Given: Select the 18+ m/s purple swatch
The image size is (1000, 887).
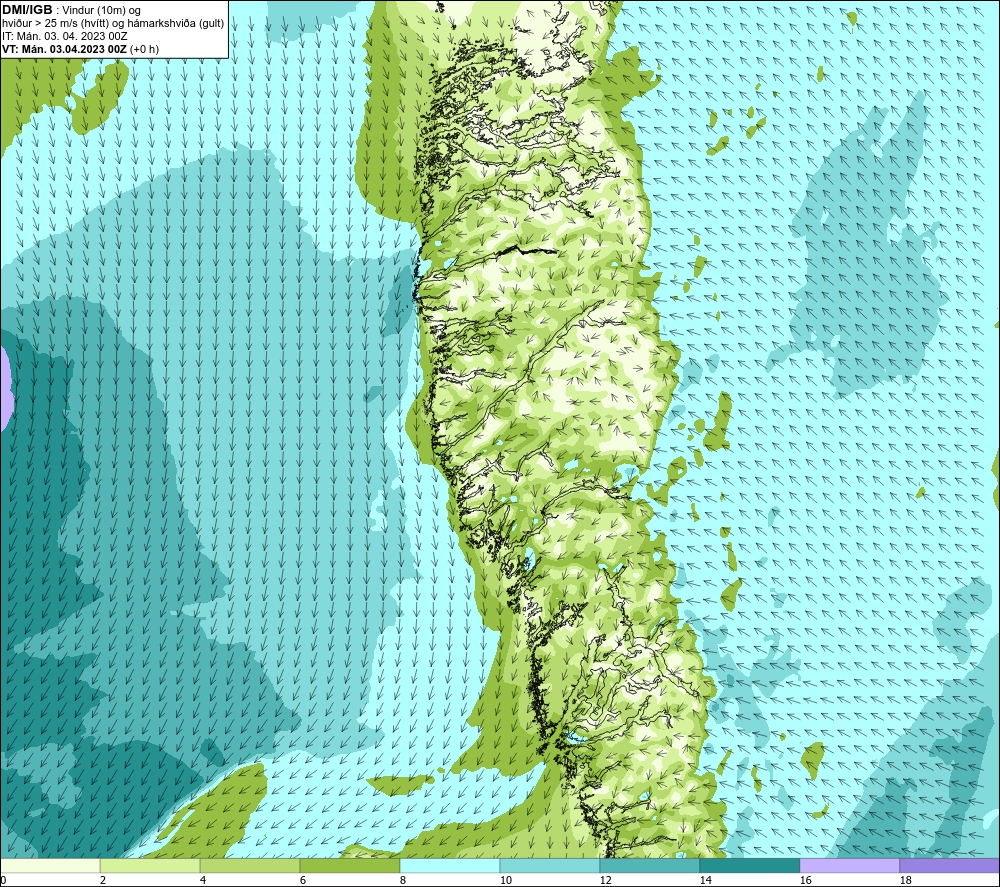Looking at the screenshot, I should [x=949, y=865].
